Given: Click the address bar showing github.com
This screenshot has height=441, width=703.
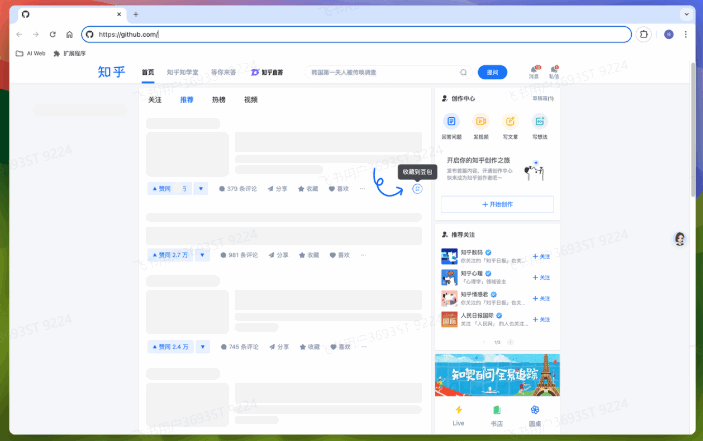Looking at the screenshot, I should tap(356, 35).
